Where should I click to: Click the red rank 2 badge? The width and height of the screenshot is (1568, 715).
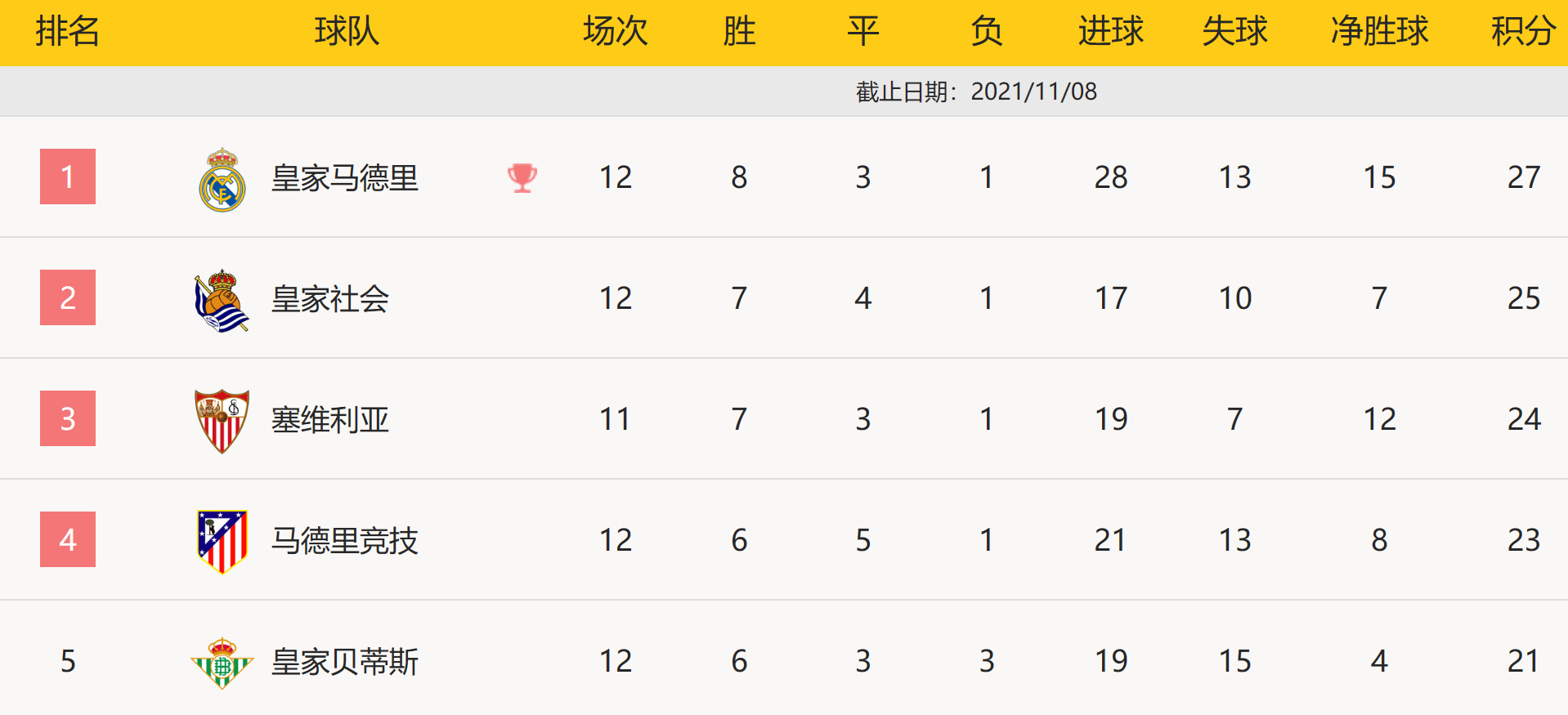click(68, 297)
